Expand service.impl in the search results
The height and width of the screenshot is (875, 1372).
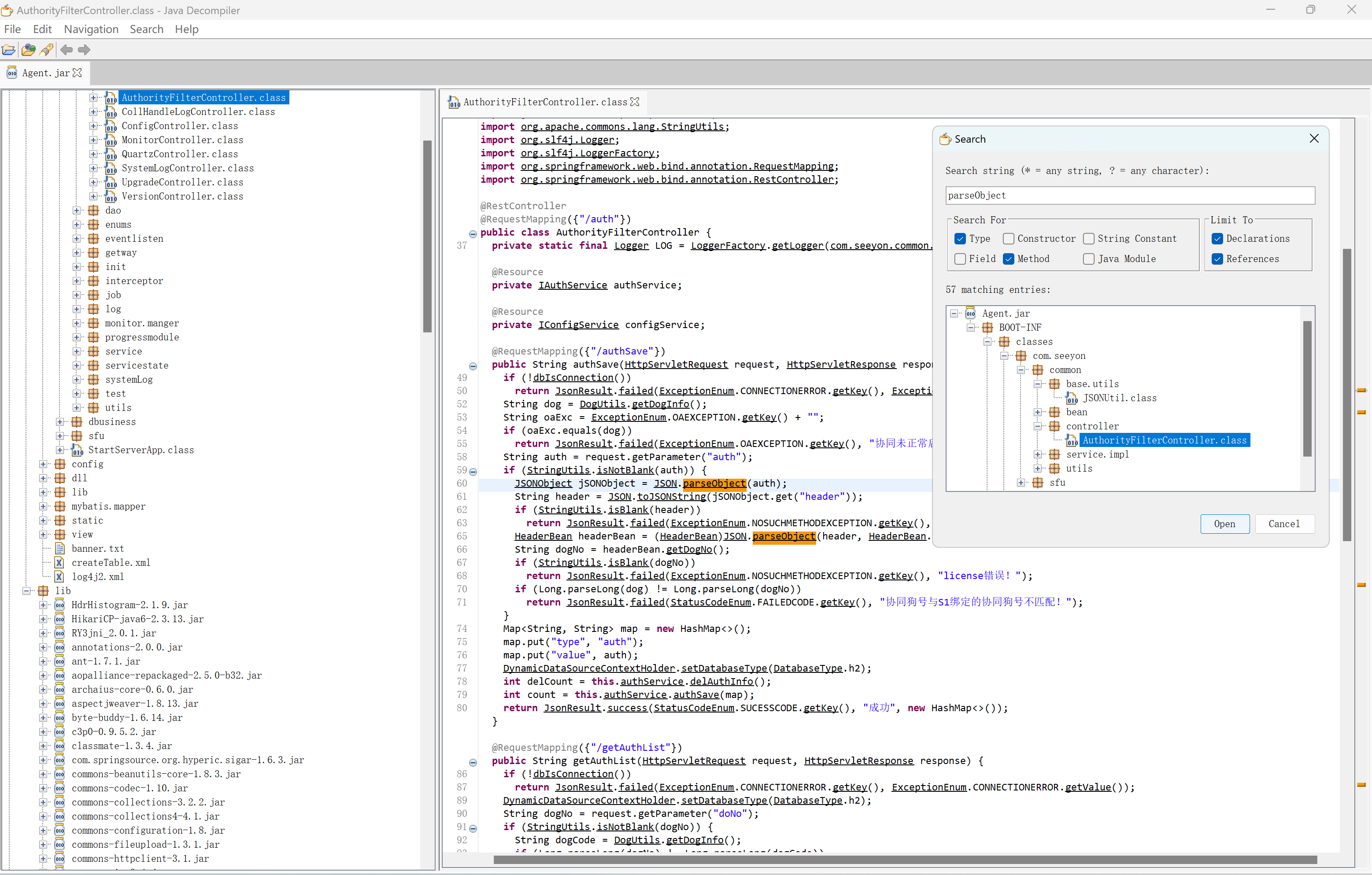[x=1038, y=454]
